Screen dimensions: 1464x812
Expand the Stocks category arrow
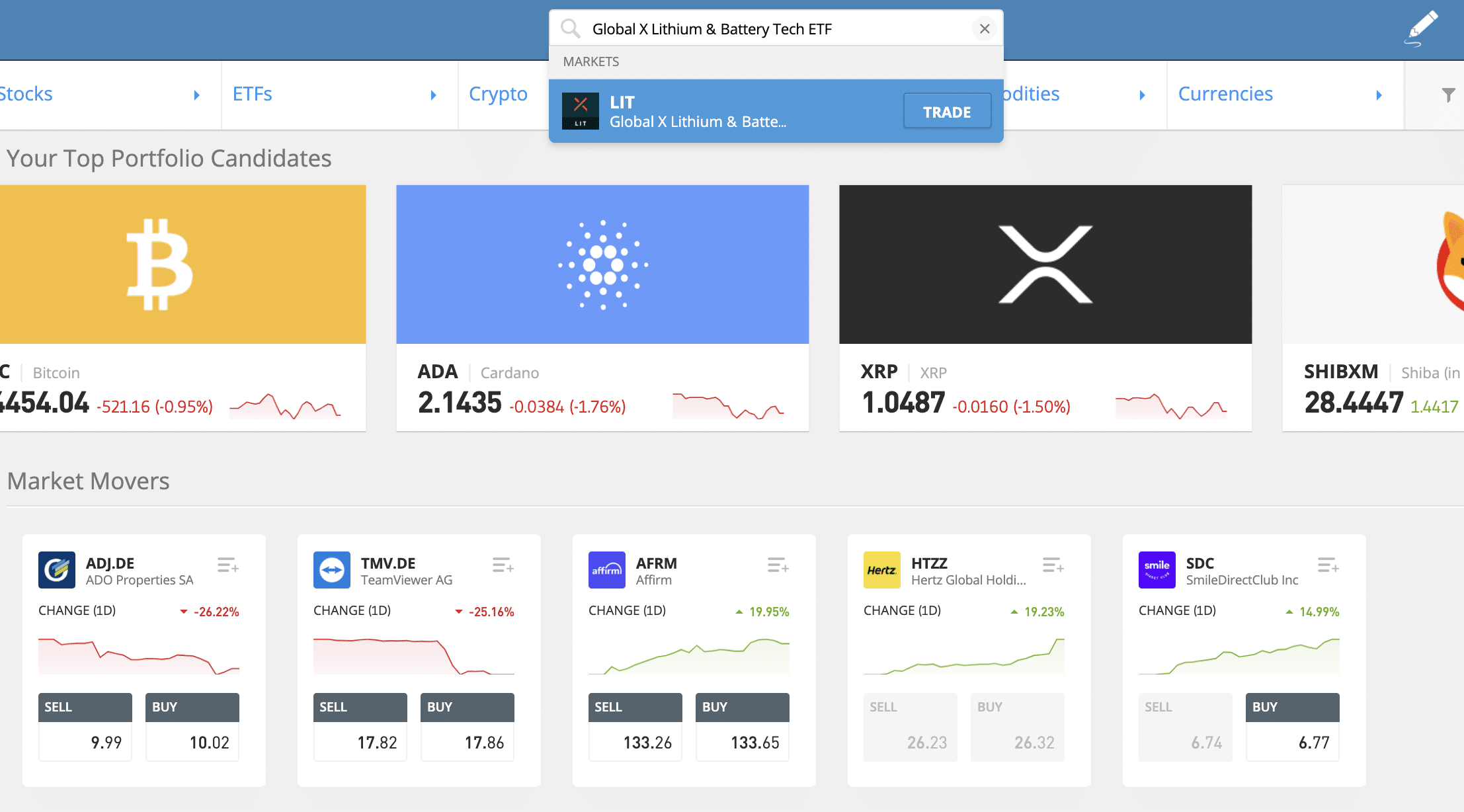196,95
